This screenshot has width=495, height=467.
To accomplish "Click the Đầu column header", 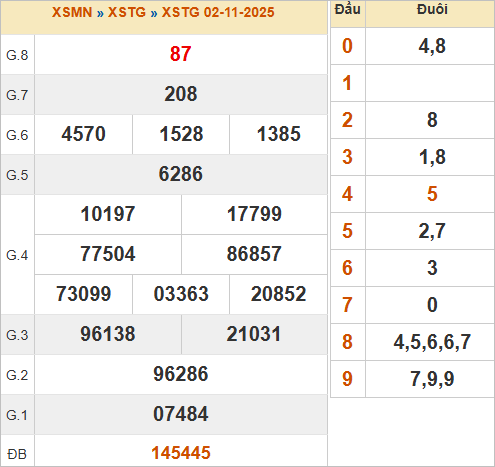I will tap(348, 9).
